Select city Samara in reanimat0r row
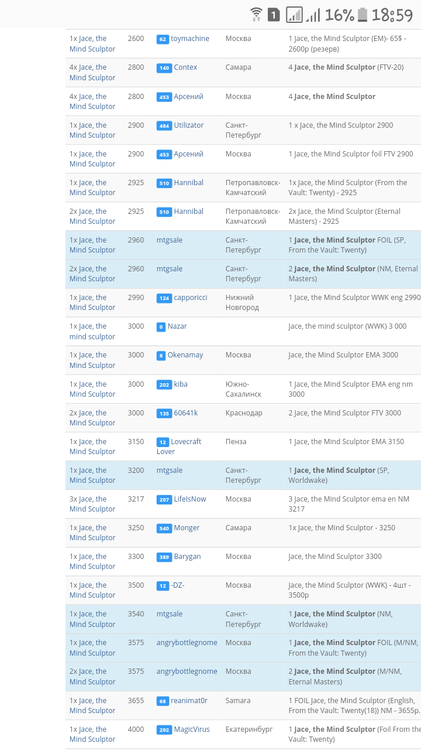The image size is (421, 750). click(238, 701)
